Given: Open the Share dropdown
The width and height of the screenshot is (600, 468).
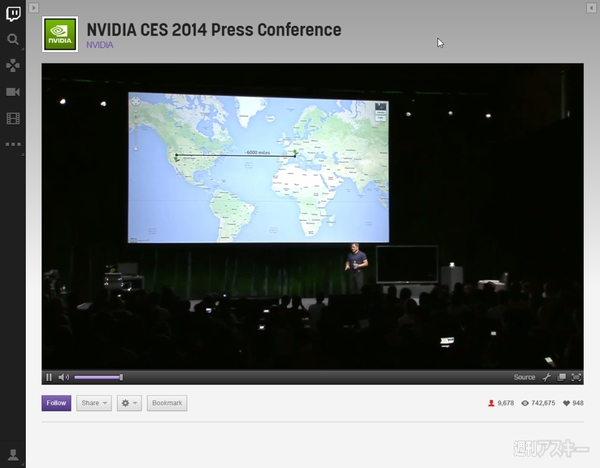Looking at the screenshot, I should click(x=94, y=403).
